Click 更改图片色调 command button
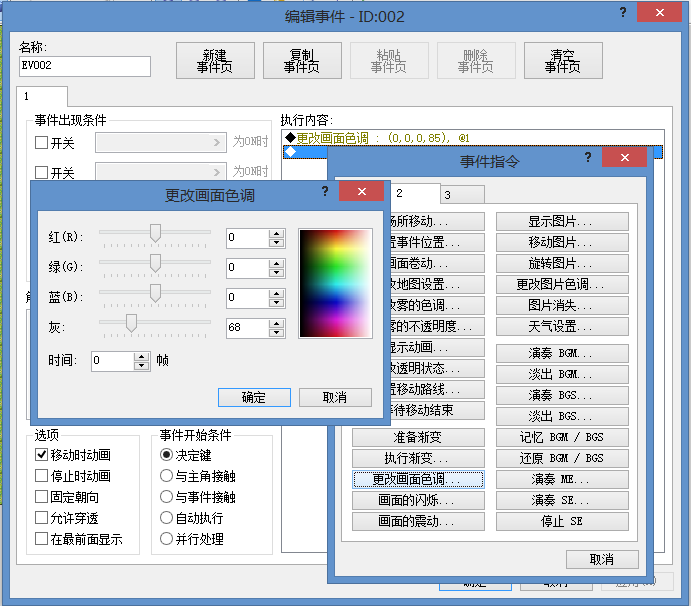The image size is (691, 606). pyautogui.click(x=562, y=285)
